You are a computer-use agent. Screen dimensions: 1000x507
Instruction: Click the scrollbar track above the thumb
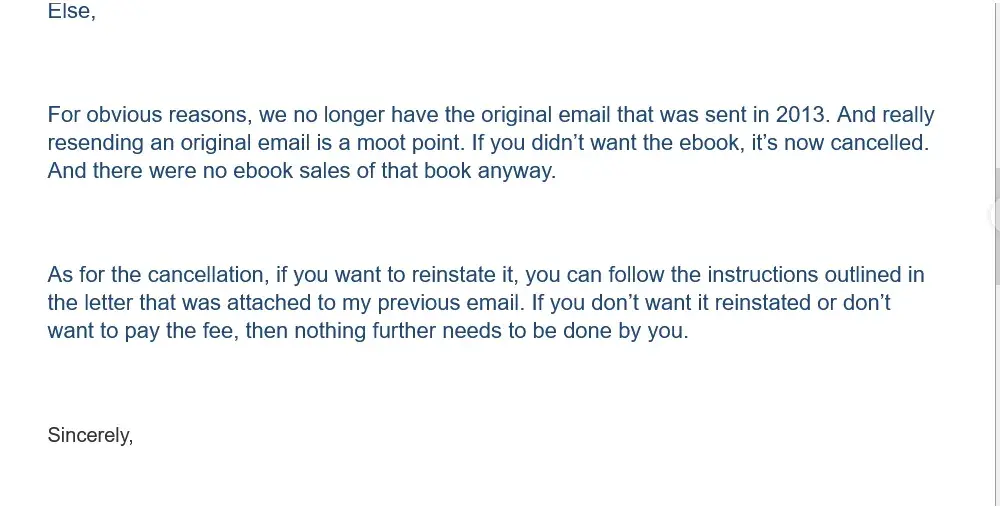click(x=996, y=80)
